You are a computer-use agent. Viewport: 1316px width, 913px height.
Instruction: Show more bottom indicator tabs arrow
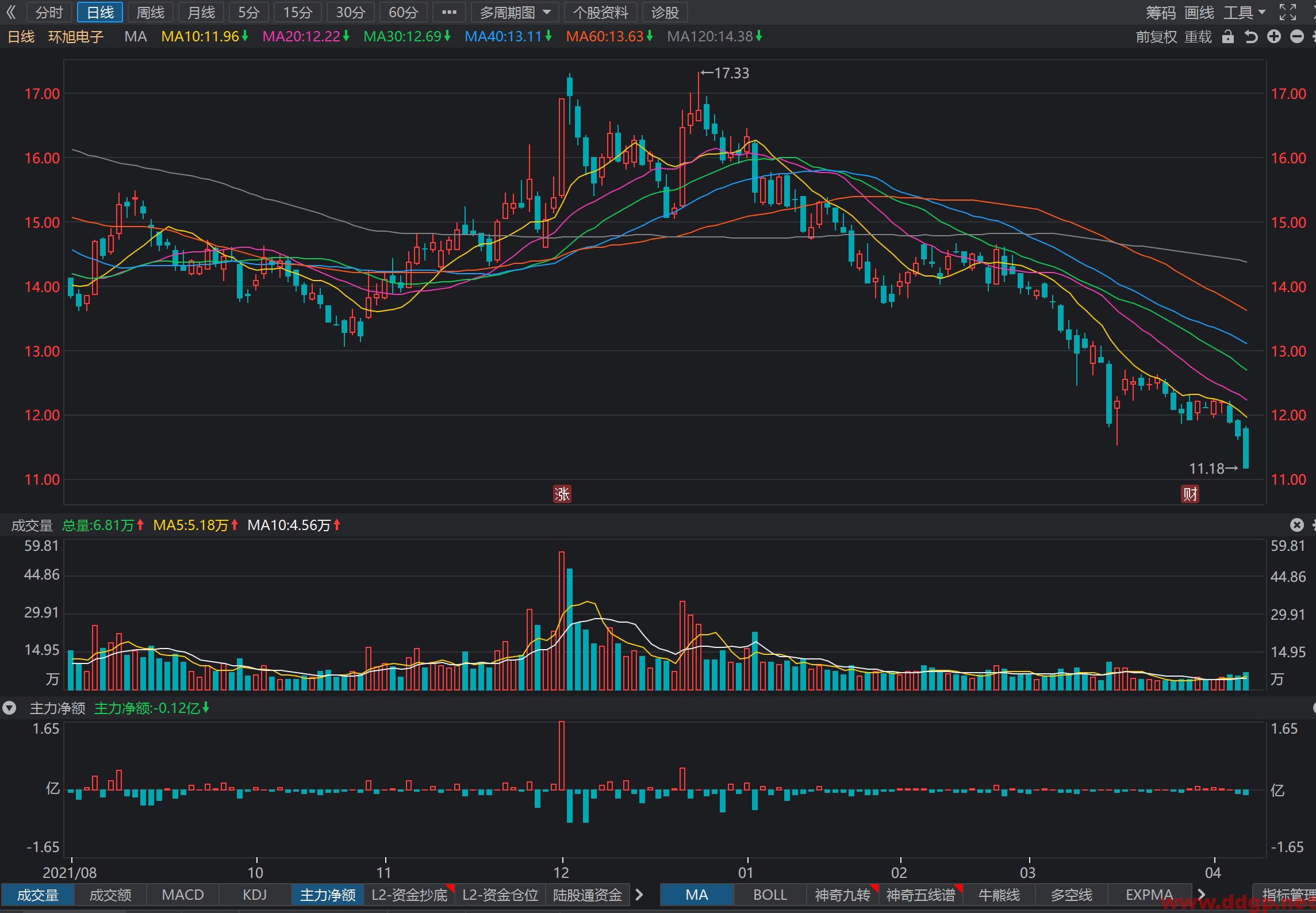639,895
